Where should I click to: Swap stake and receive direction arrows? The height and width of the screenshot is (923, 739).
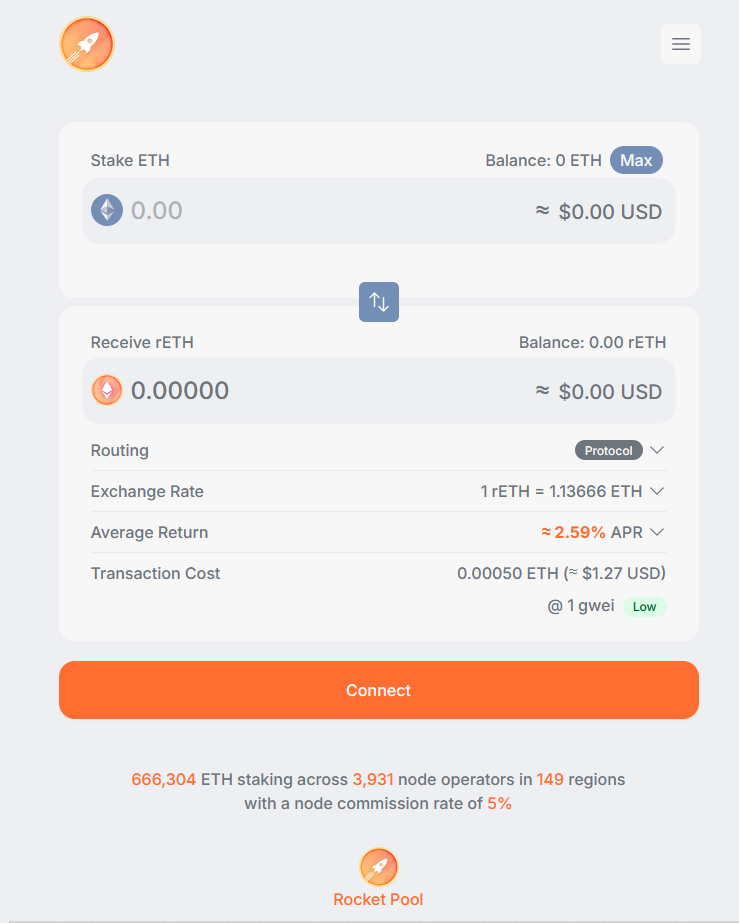coord(379,302)
